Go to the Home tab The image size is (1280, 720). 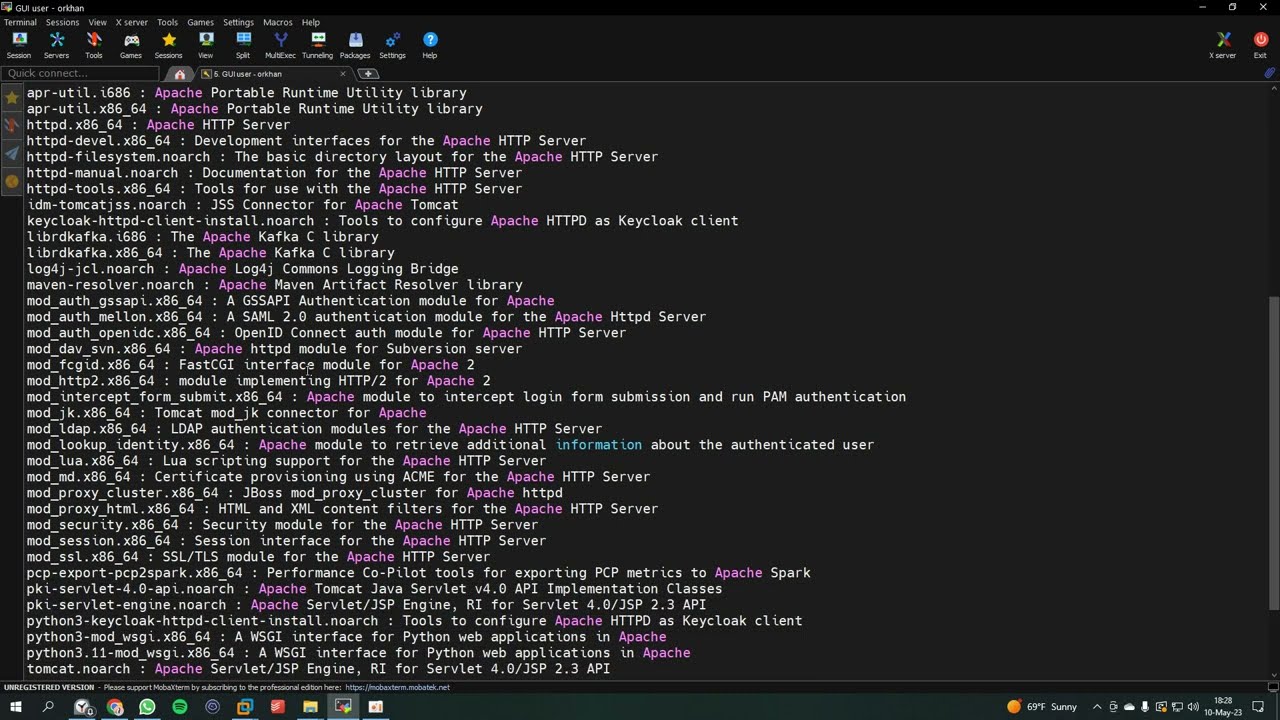180,74
